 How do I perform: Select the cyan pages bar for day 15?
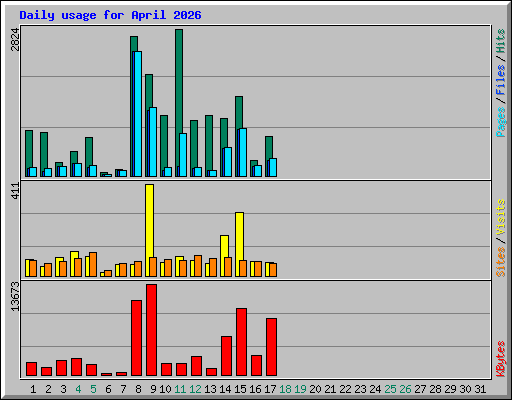(x=243, y=152)
